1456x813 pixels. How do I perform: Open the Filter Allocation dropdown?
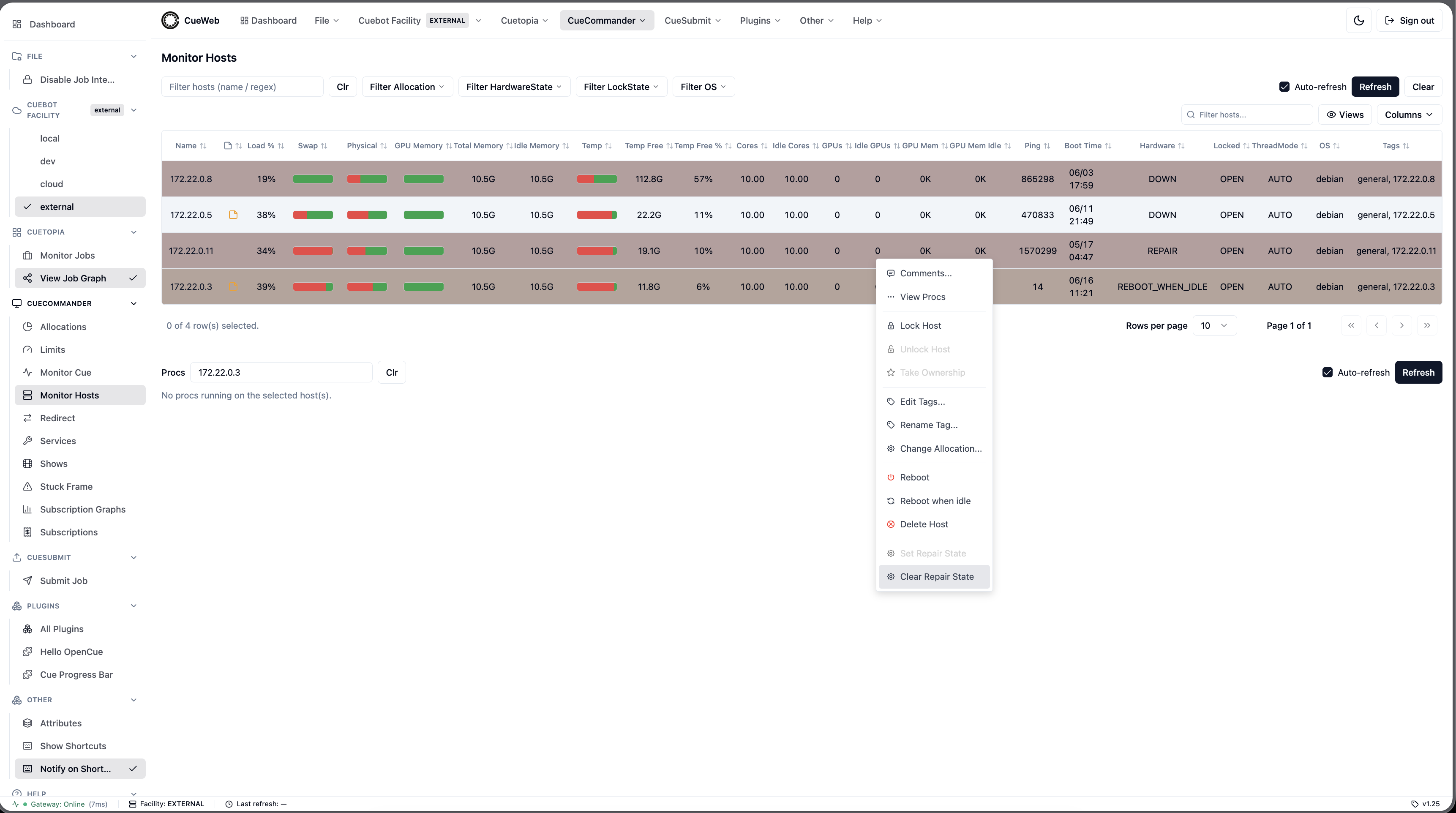click(x=407, y=87)
